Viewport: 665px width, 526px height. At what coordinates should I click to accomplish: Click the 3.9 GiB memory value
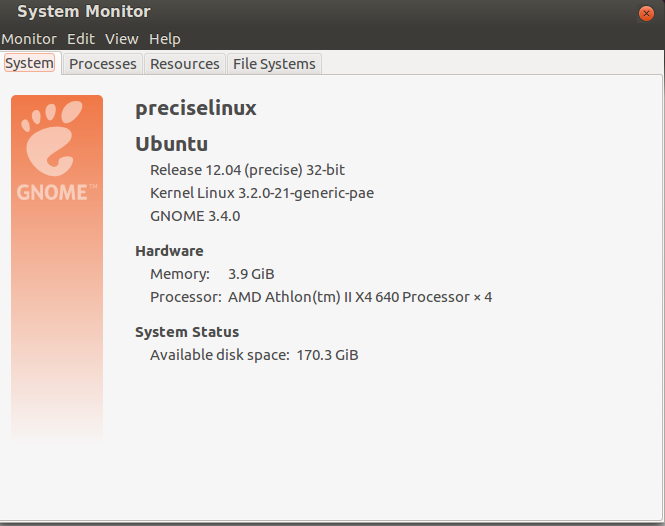251,274
